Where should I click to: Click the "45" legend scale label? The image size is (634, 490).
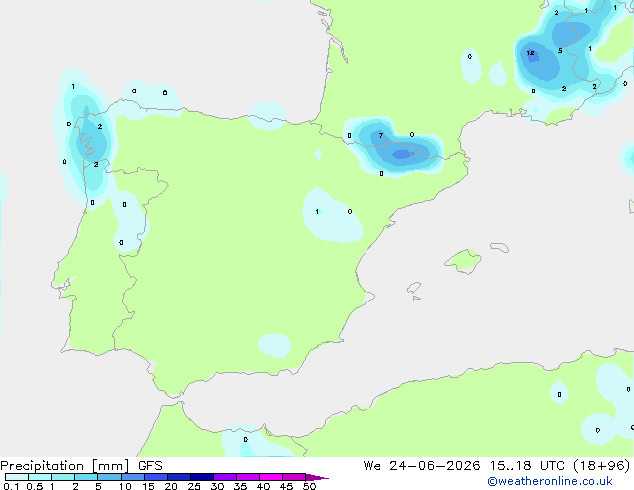(x=286, y=486)
